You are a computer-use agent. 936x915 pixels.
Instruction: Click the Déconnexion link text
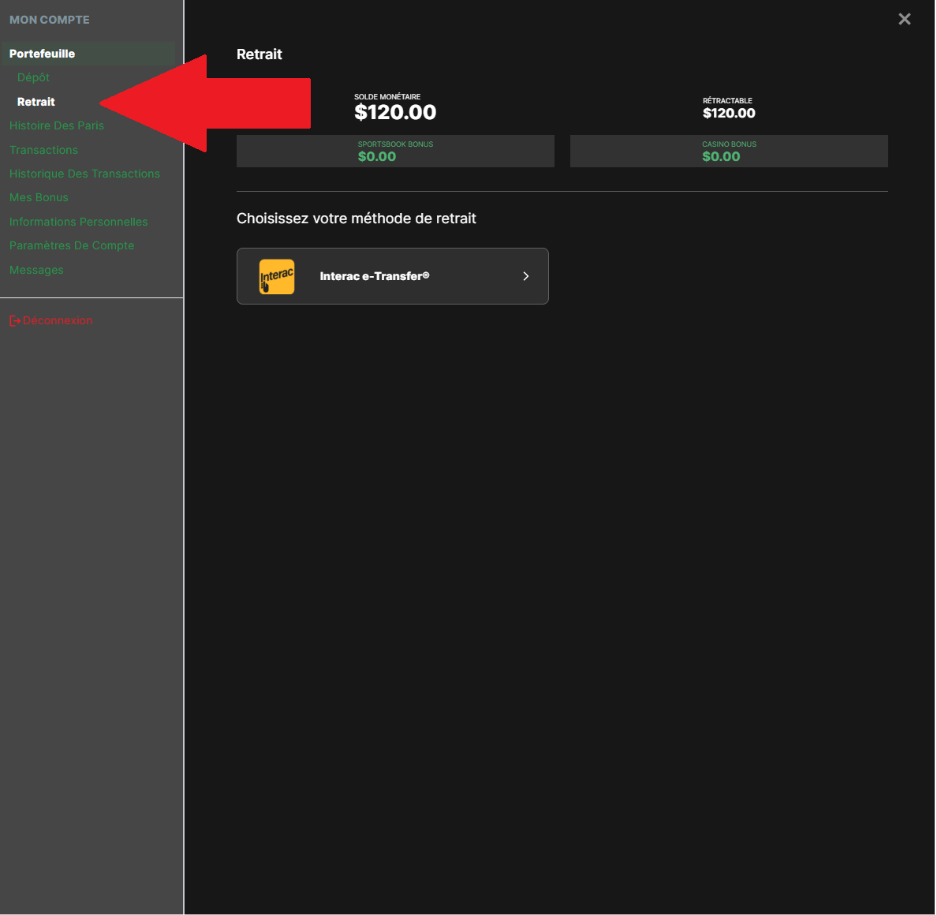tap(58, 321)
